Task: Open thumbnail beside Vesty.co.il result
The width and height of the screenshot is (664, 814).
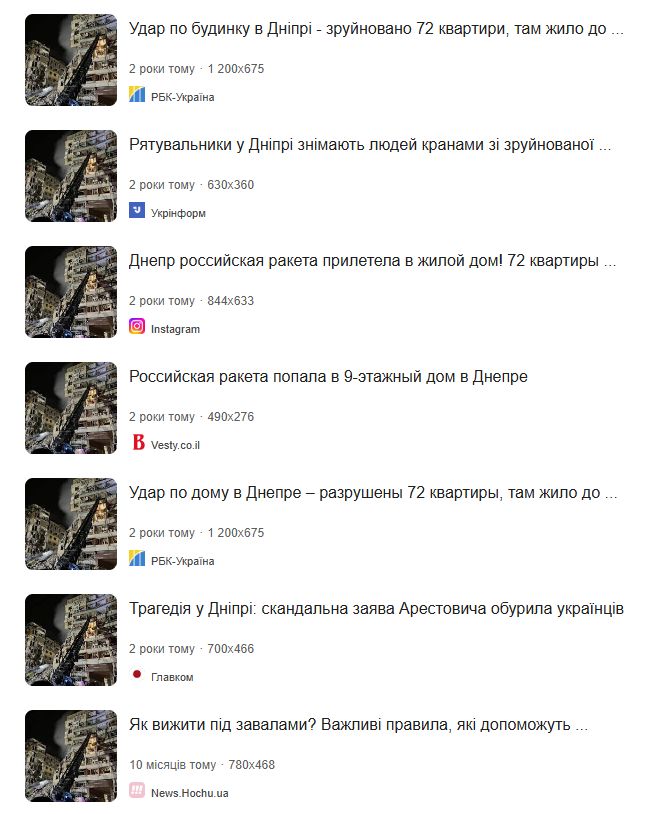Action: (x=71, y=408)
